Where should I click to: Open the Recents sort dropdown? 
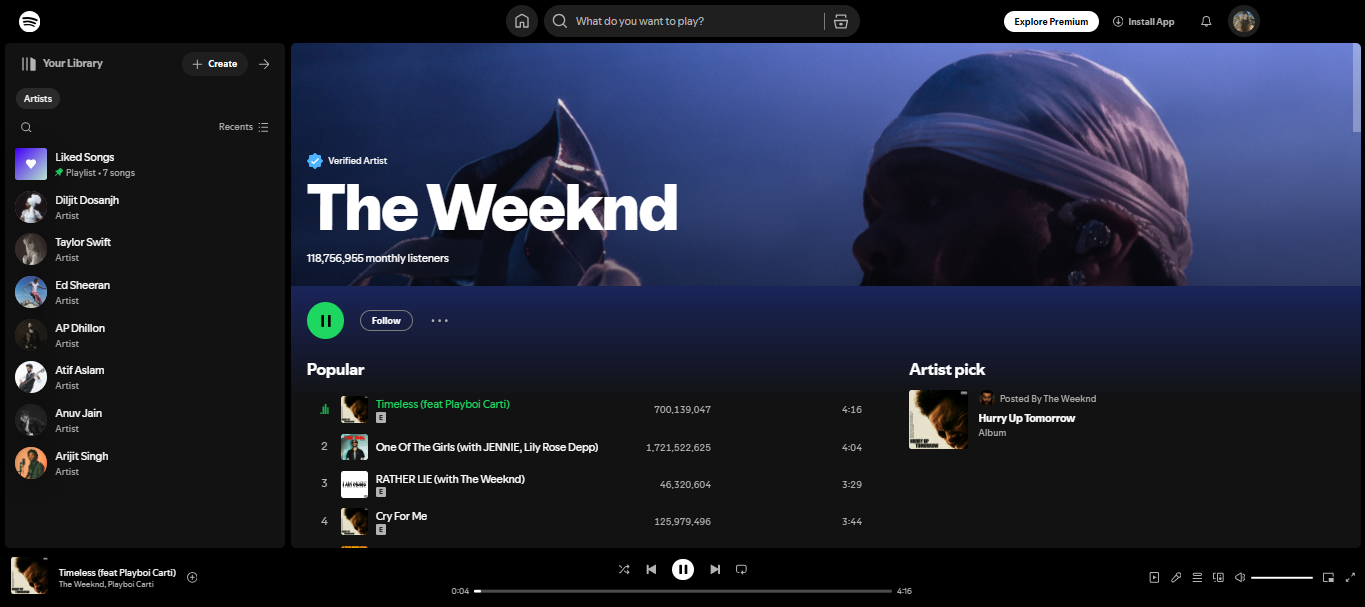coord(243,127)
